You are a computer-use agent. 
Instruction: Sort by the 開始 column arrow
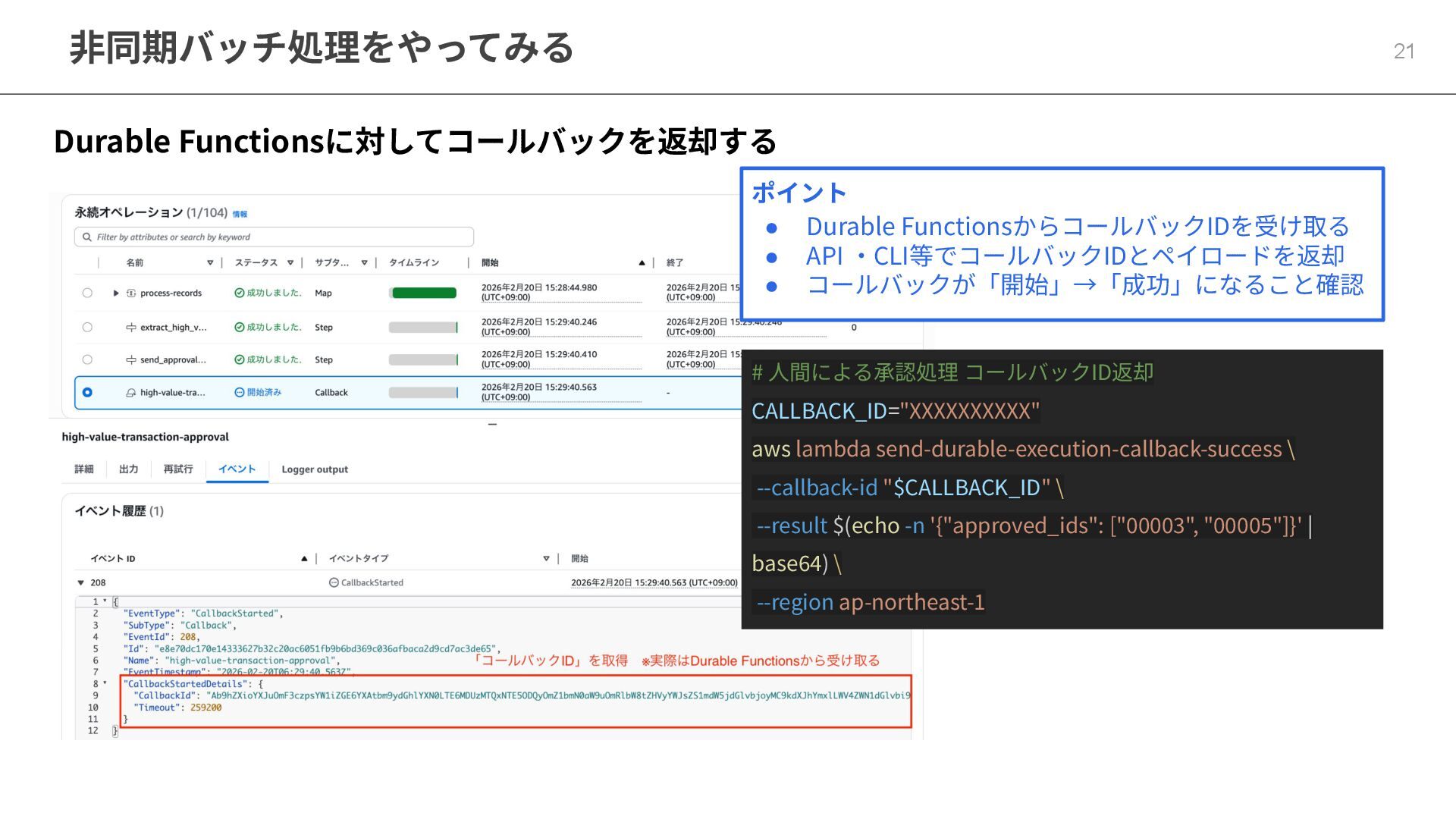pyautogui.click(x=642, y=263)
